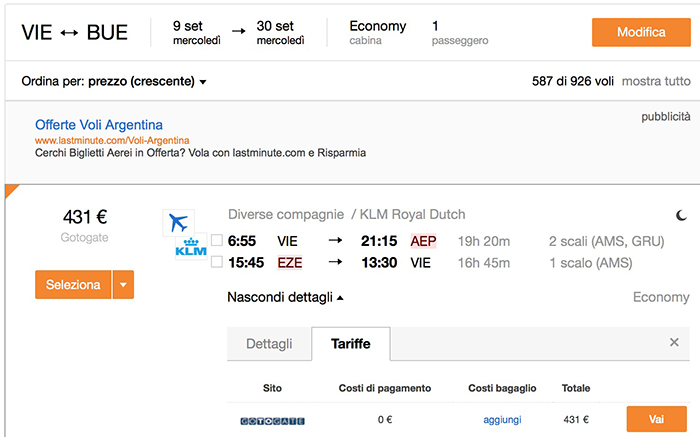This screenshot has width=700, height=437.
Task: Click the overnight flight moon icon
Action: 681,216
